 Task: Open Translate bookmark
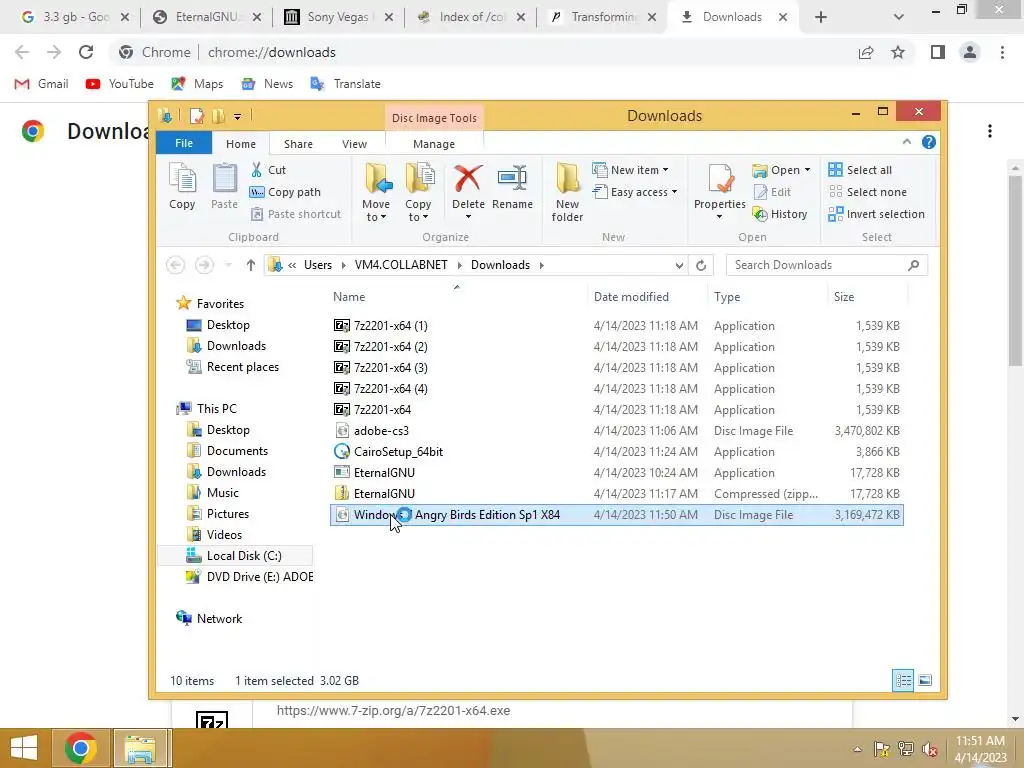[345, 84]
